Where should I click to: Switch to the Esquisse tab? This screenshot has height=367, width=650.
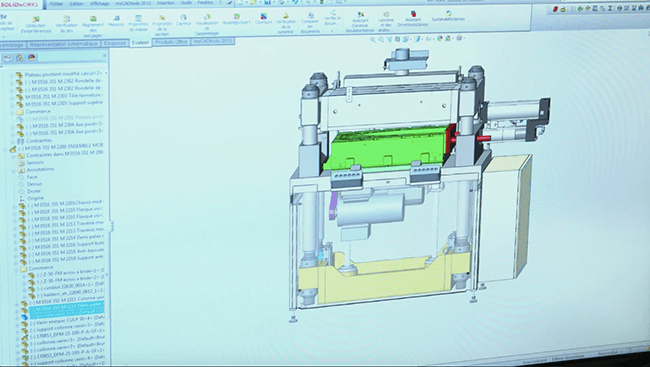(x=114, y=43)
